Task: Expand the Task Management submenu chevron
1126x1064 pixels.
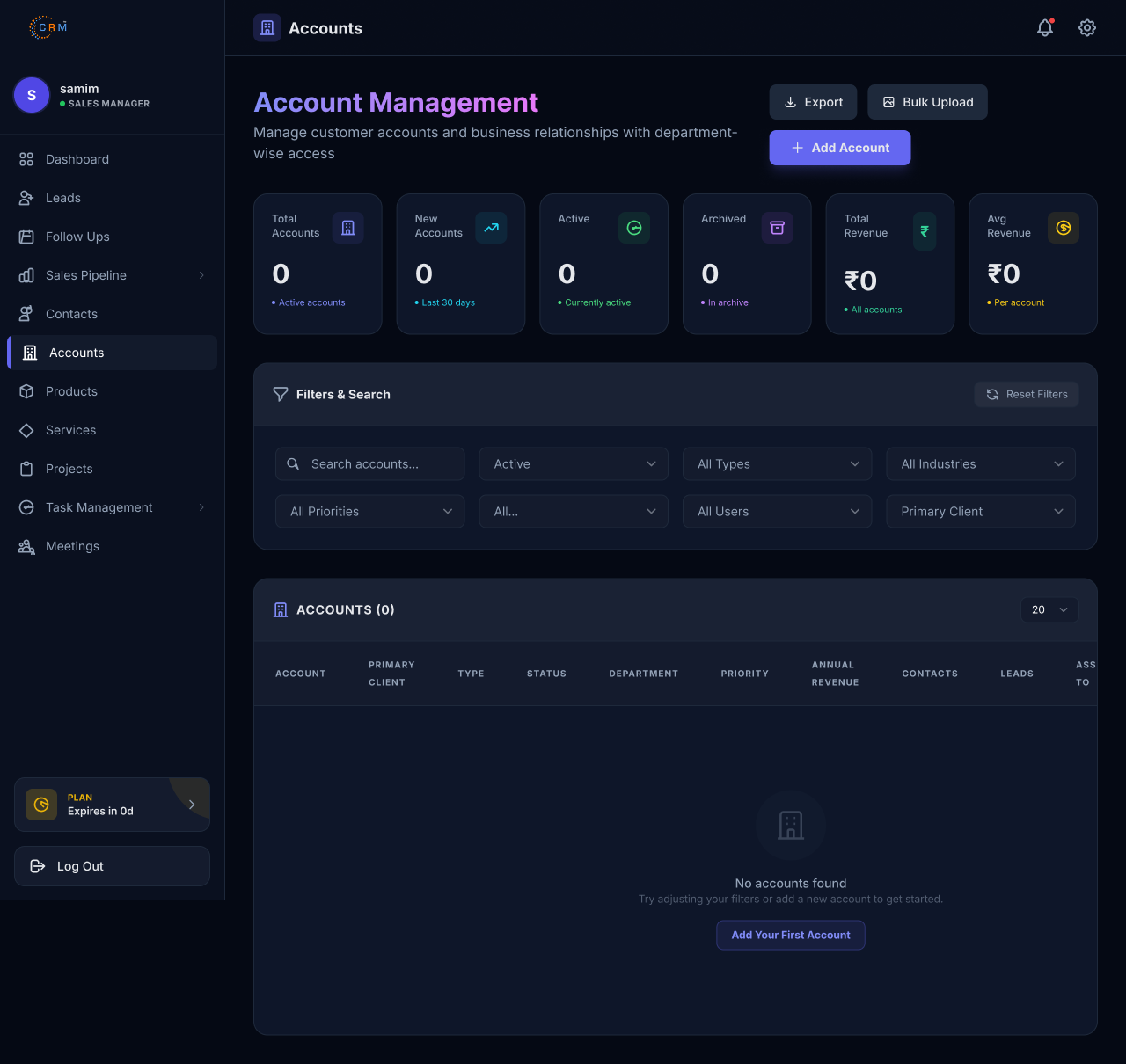Action: [201, 507]
